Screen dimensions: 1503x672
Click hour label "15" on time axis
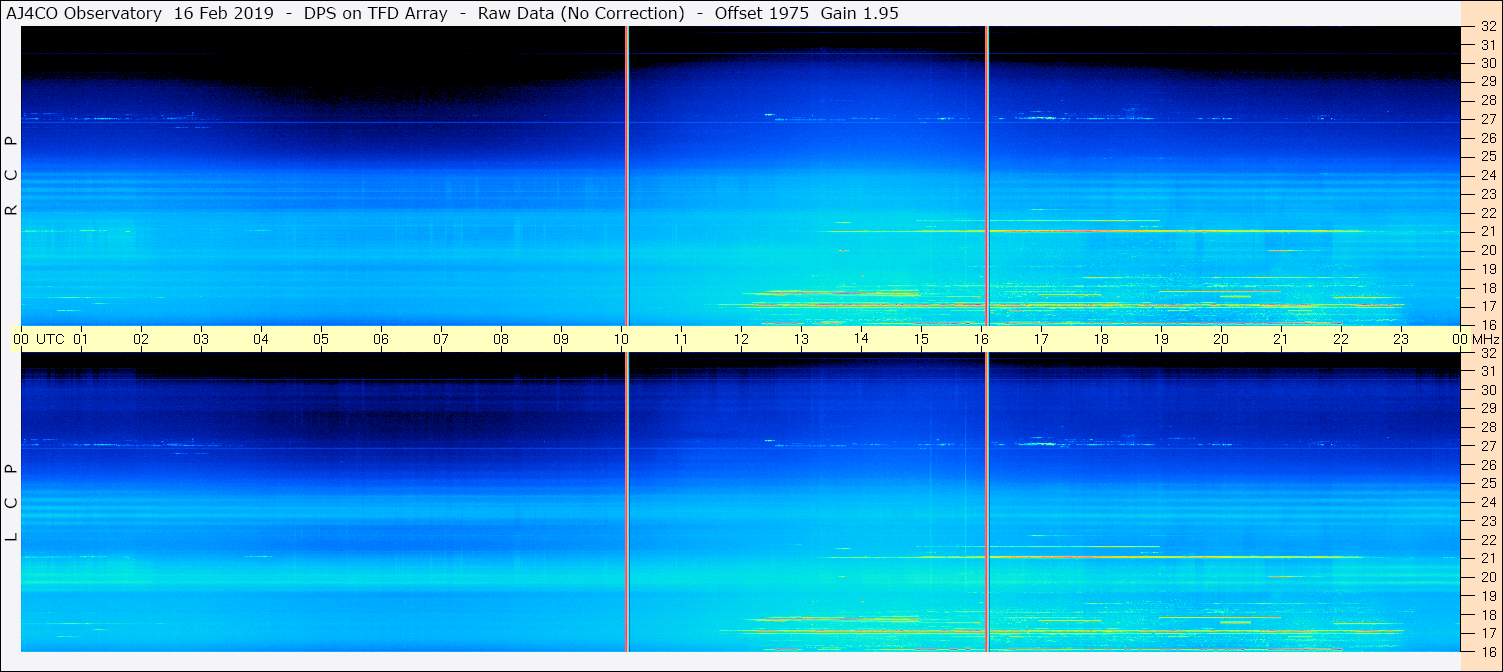point(921,339)
